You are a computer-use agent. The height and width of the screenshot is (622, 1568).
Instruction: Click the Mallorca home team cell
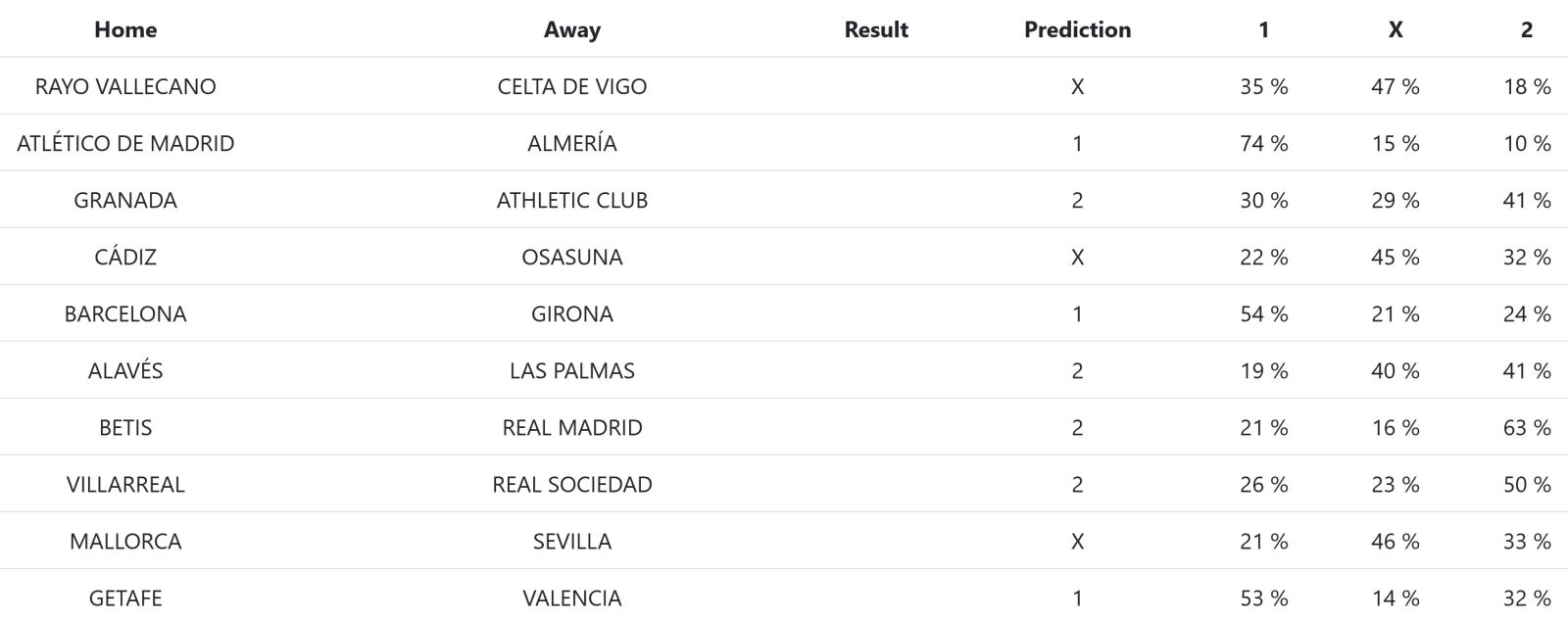pos(125,541)
